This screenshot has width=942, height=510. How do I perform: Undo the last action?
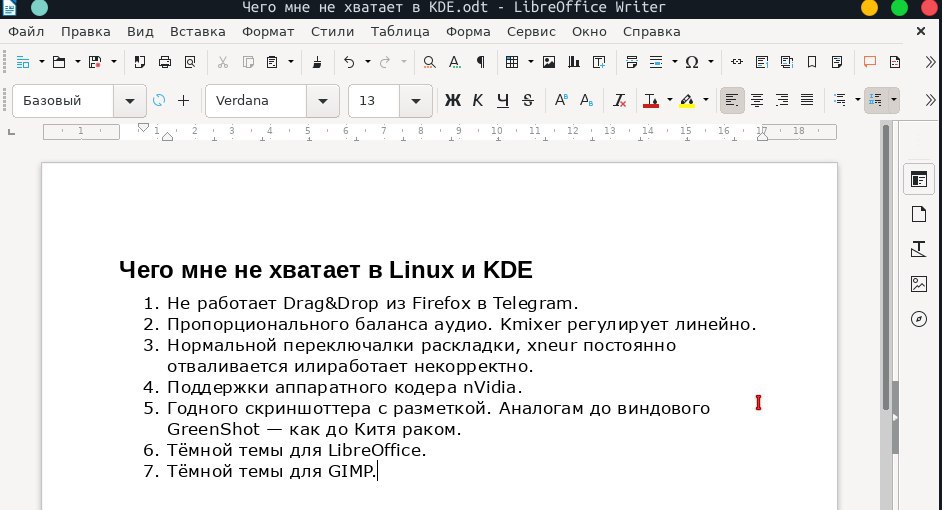(349, 62)
